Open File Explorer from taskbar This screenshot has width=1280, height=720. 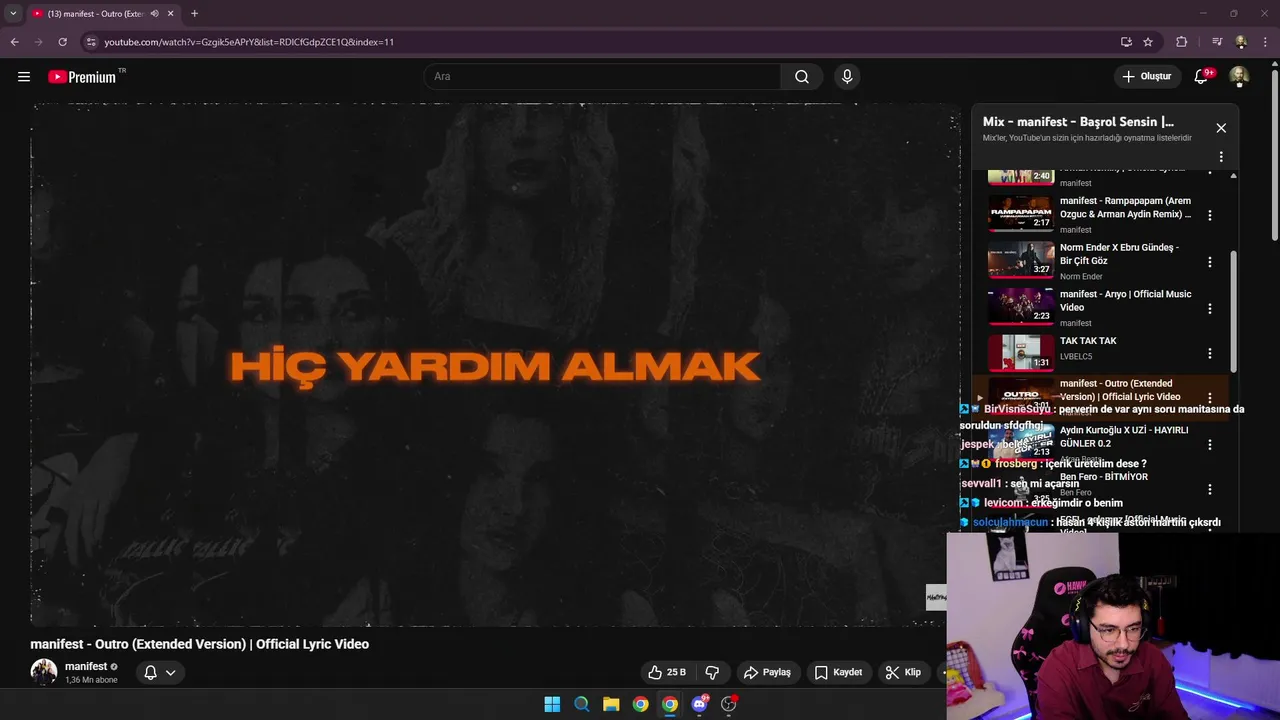click(x=611, y=704)
